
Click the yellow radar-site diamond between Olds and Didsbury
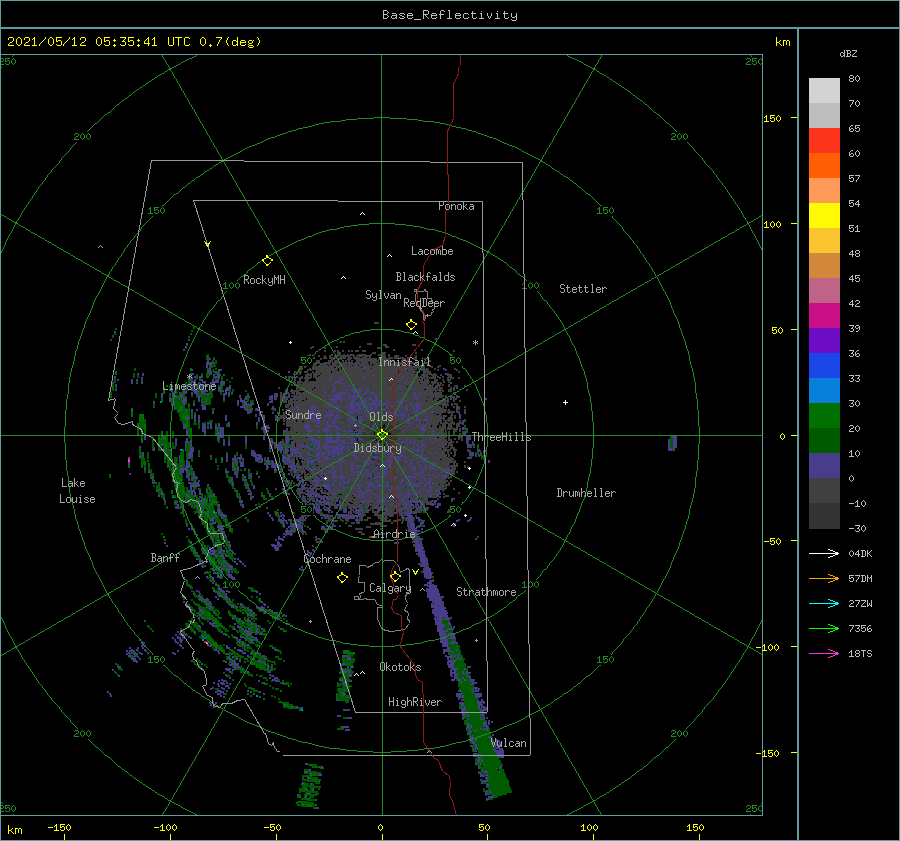click(382, 435)
